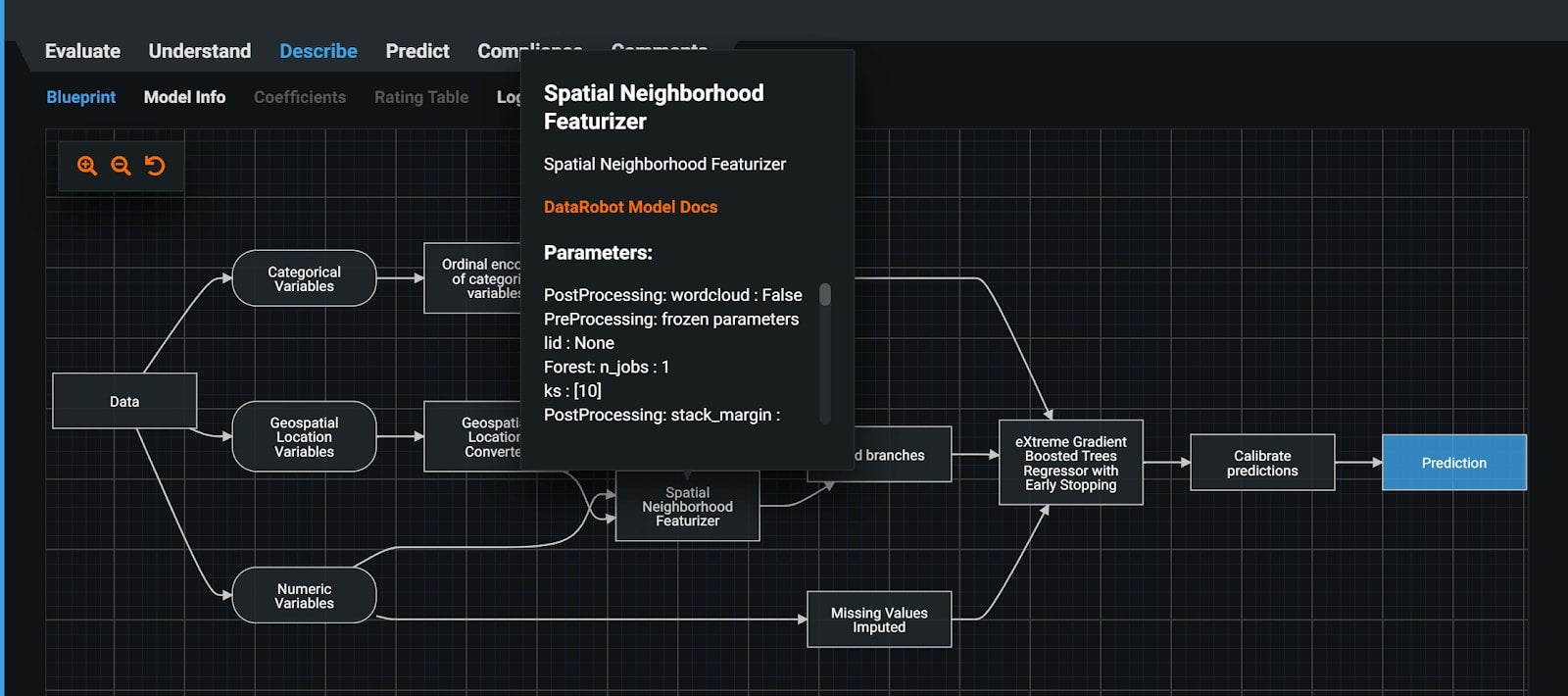1568x696 pixels.
Task: Click the Calibrate predictions node
Action: (1262, 463)
